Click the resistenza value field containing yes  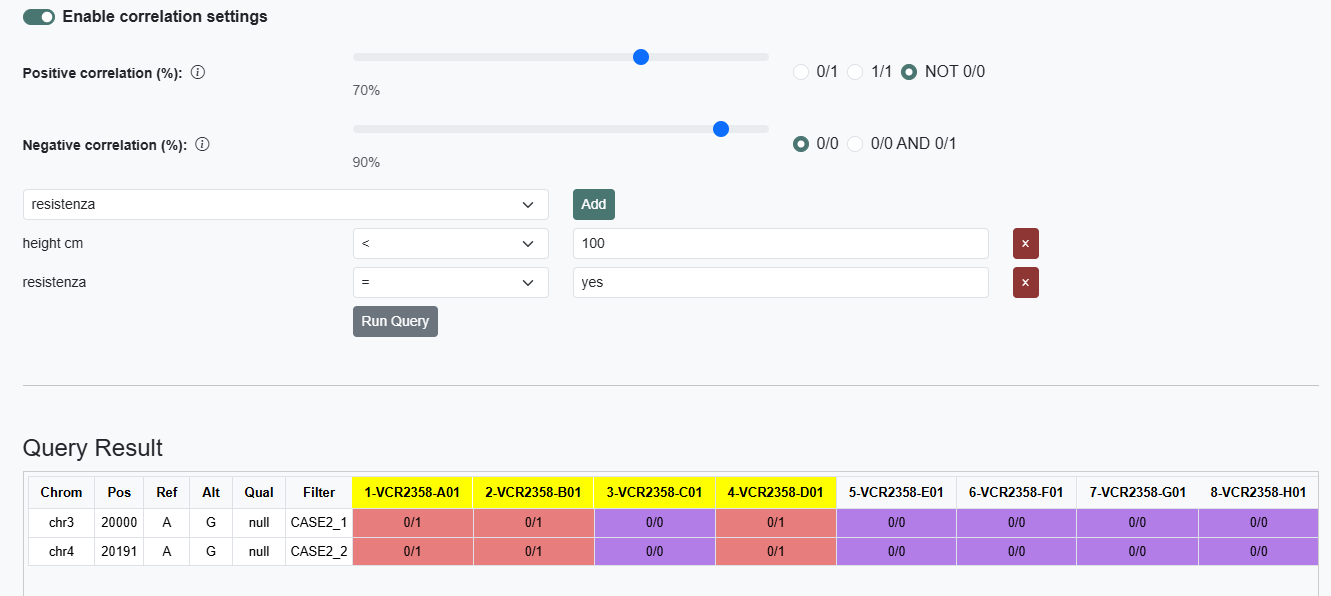tap(780, 283)
